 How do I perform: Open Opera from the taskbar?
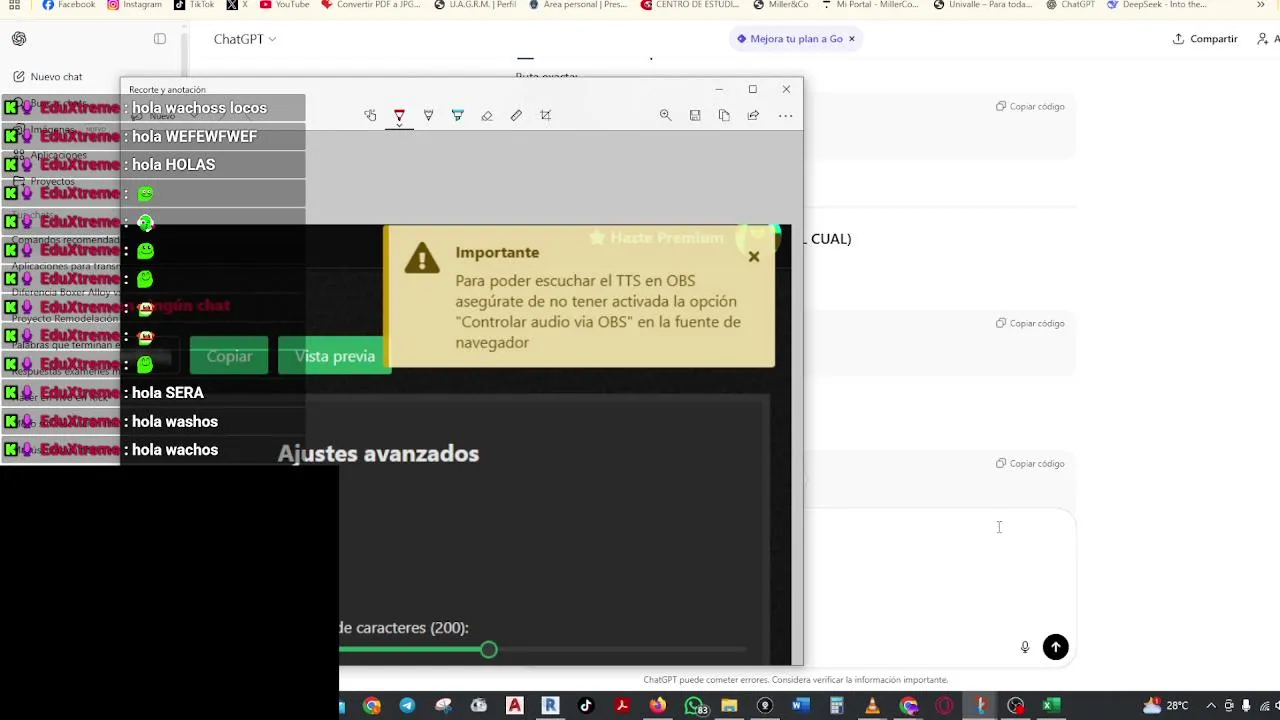[x=944, y=706]
